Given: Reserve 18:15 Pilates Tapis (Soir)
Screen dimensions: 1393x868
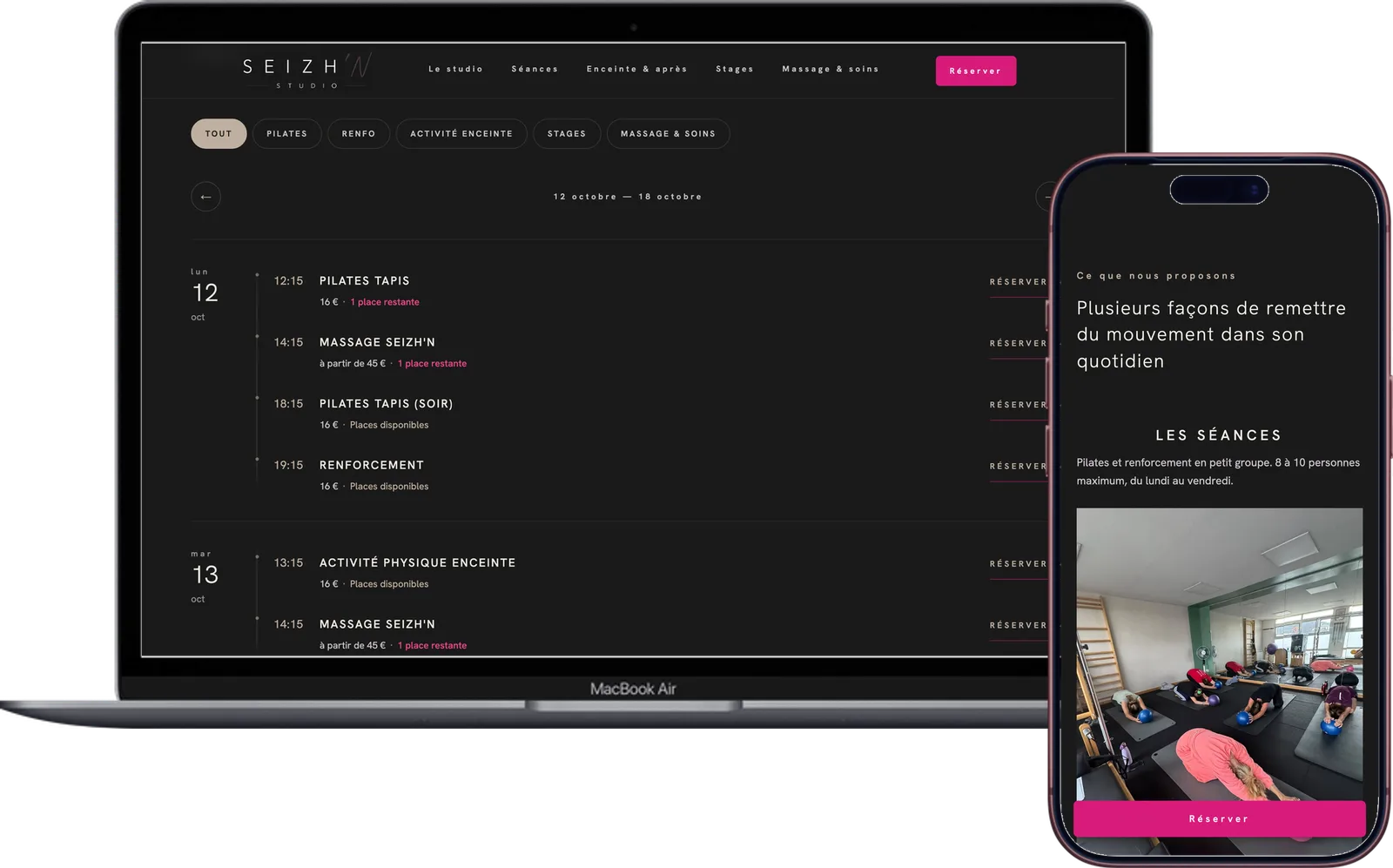Looking at the screenshot, I should pyautogui.click(x=1018, y=405).
